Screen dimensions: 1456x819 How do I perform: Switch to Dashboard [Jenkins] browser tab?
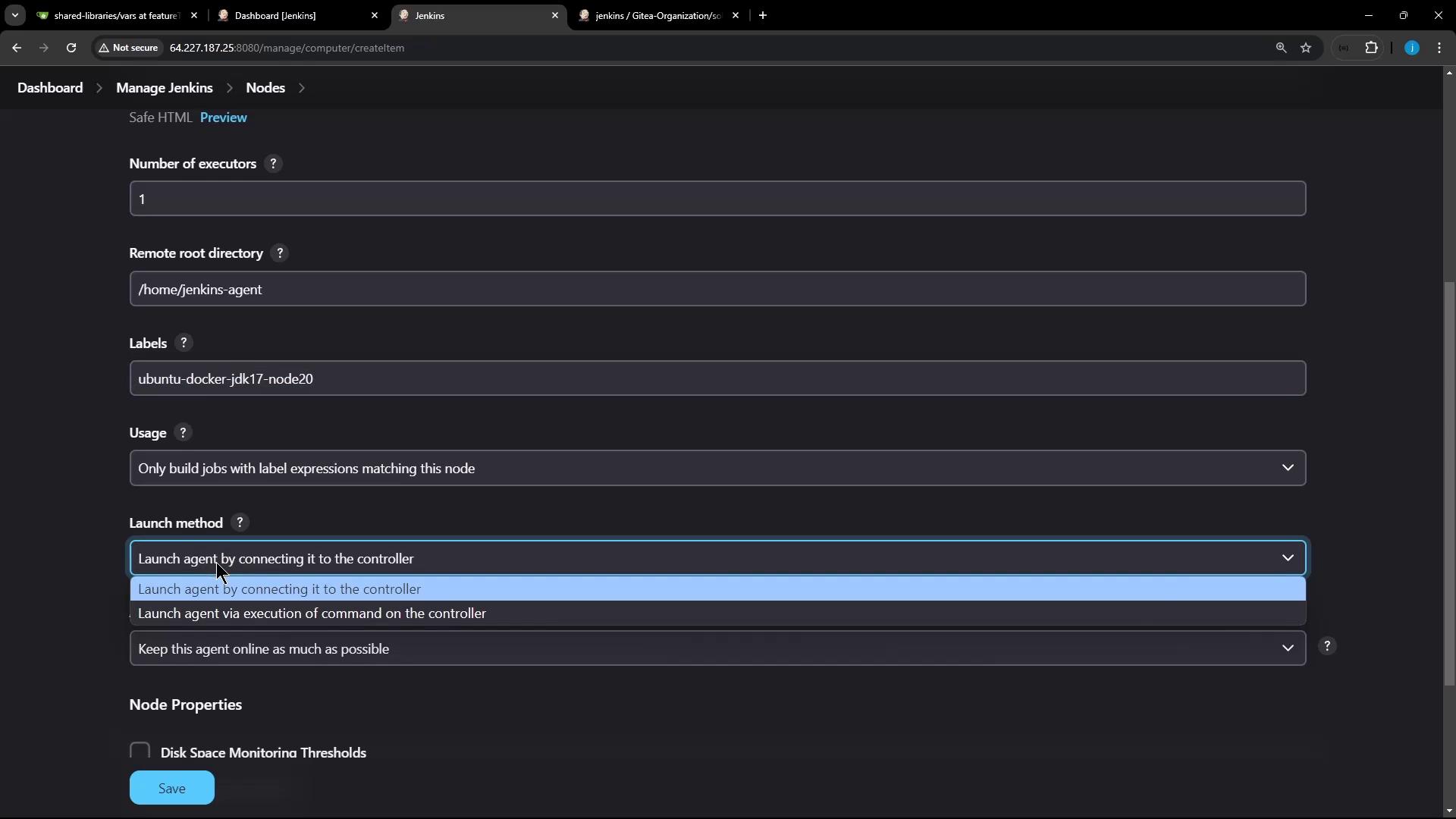click(275, 15)
